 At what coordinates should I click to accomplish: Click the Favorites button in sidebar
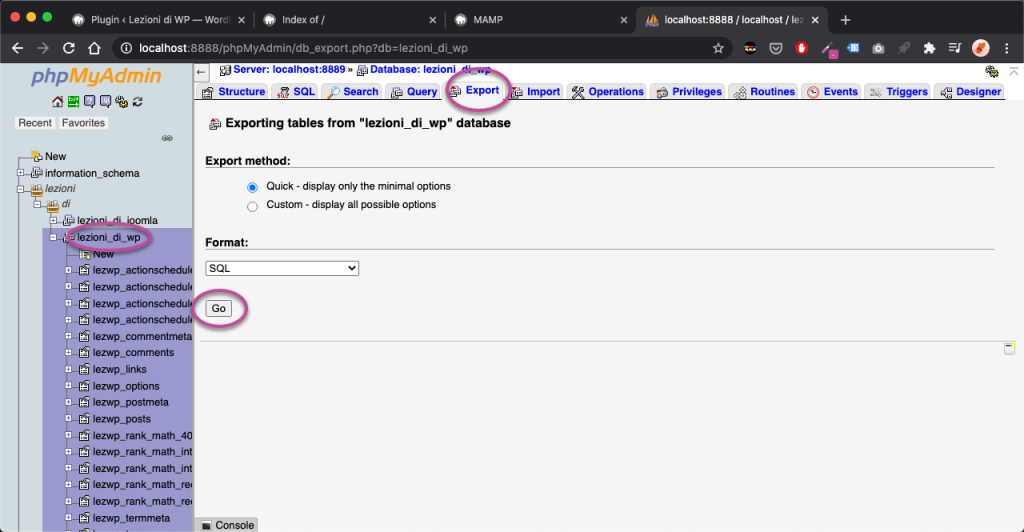83,123
